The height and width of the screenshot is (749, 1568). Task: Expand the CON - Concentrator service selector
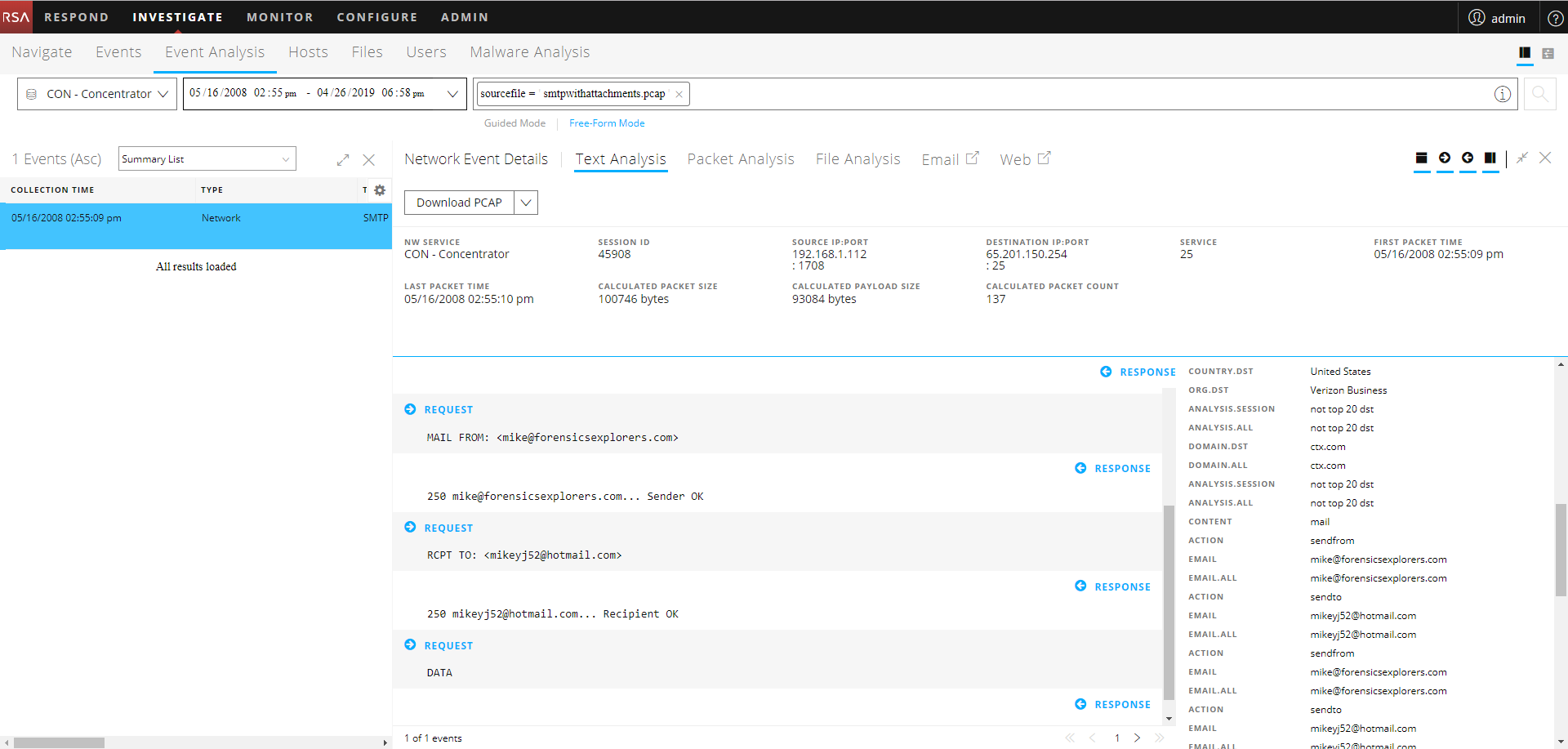pyautogui.click(x=96, y=93)
